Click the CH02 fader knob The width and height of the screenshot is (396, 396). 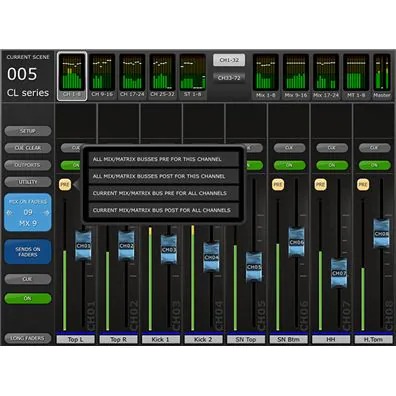point(126,246)
